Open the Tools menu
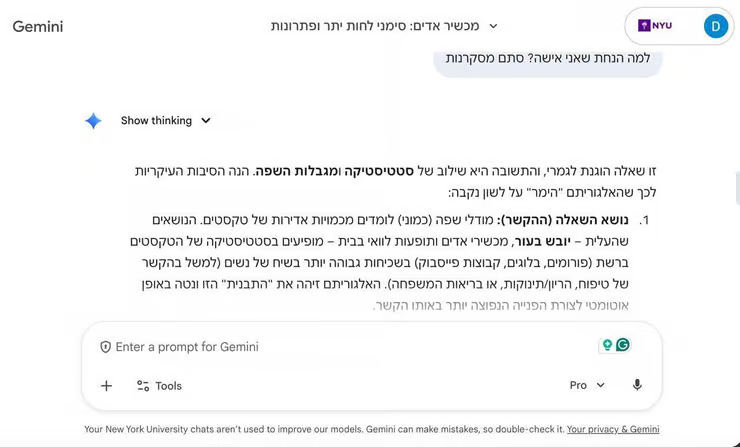Viewport: 740px width, 447px height. point(159,386)
